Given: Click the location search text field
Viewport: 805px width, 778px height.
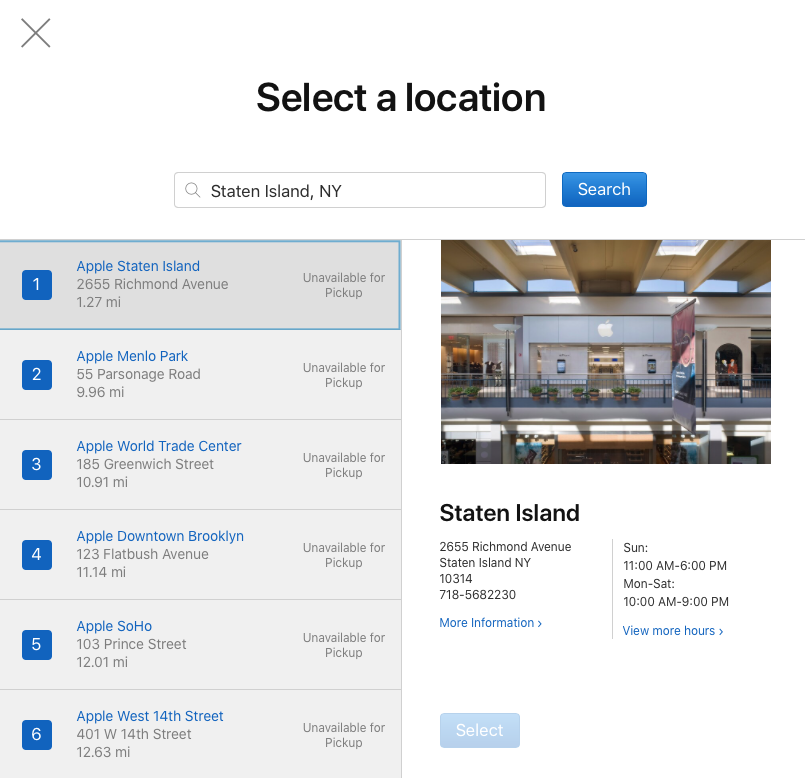Looking at the screenshot, I should 370,190.
